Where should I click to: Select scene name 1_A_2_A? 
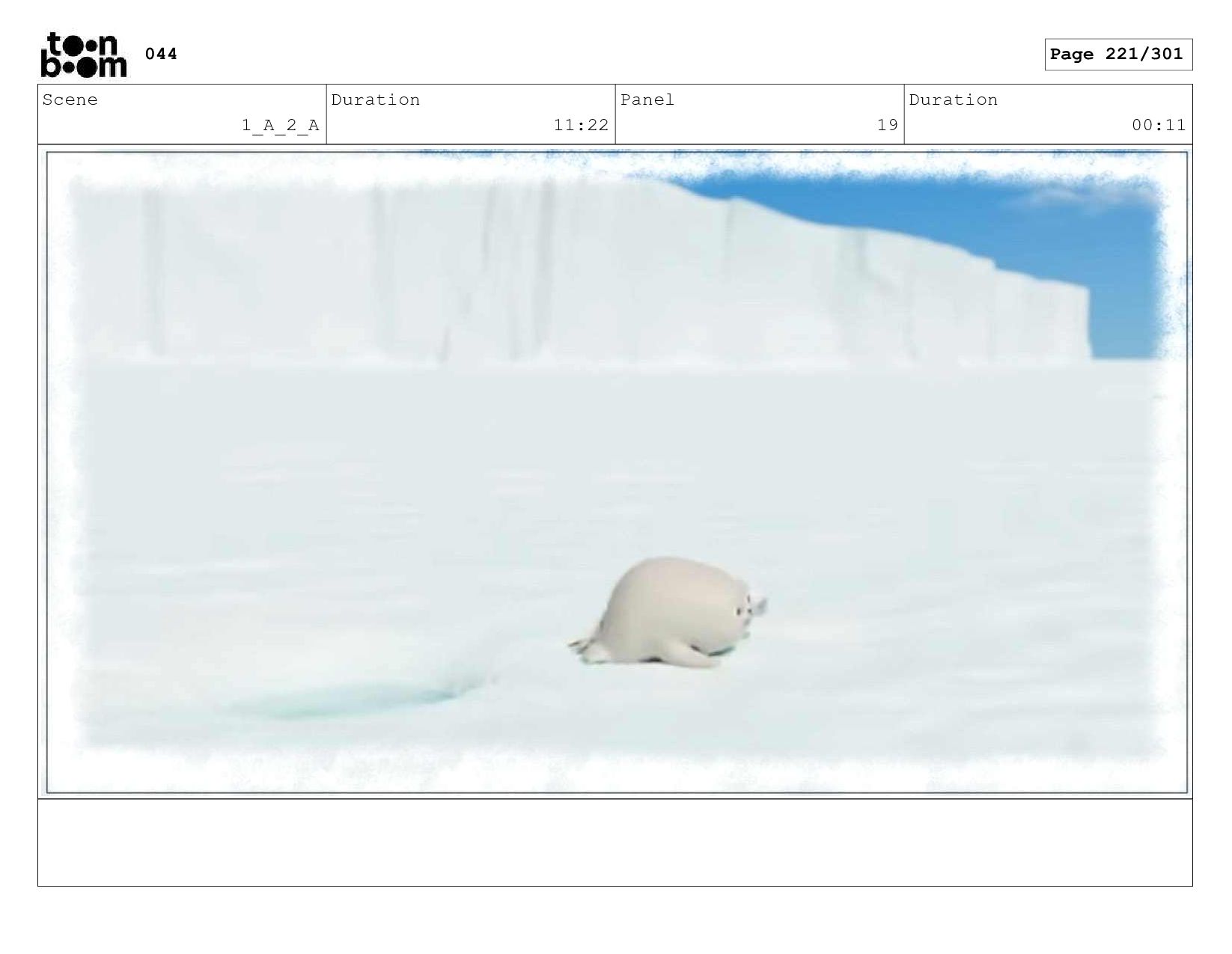pos(281,125)
